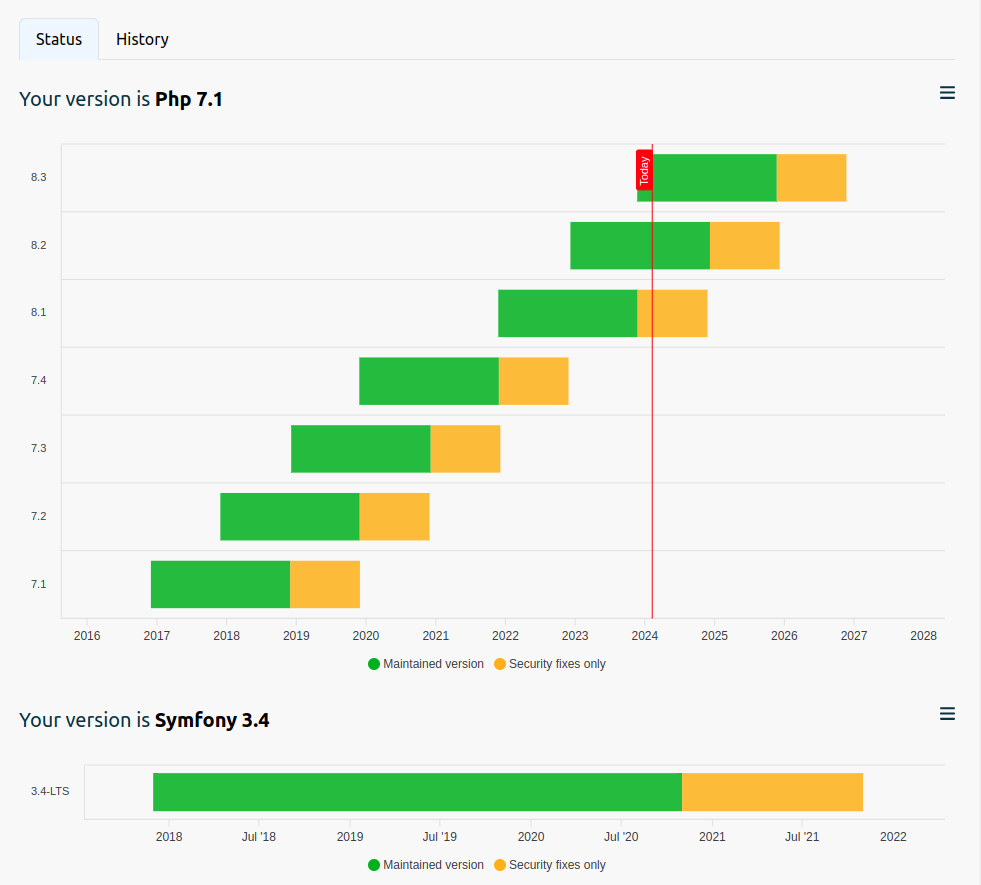Click the green maintained bar for PHP 7.1
981x885 pixels.
coord(220,584)
